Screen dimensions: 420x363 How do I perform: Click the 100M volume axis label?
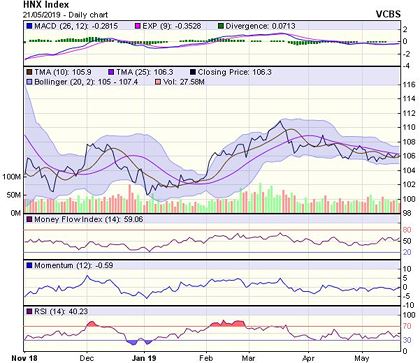(x=12, y=177)
